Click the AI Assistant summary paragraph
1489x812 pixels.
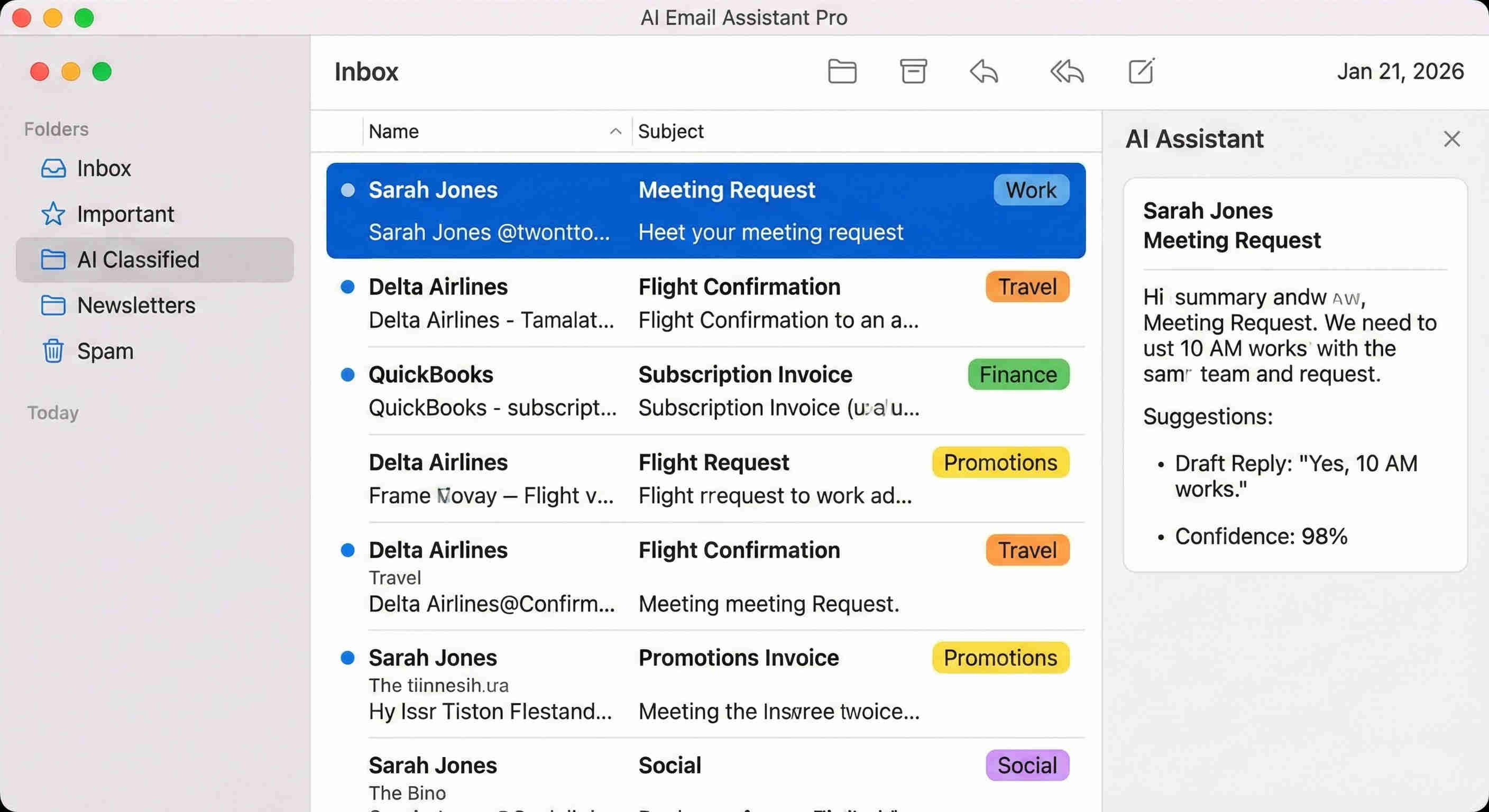tap(1290, 336)
